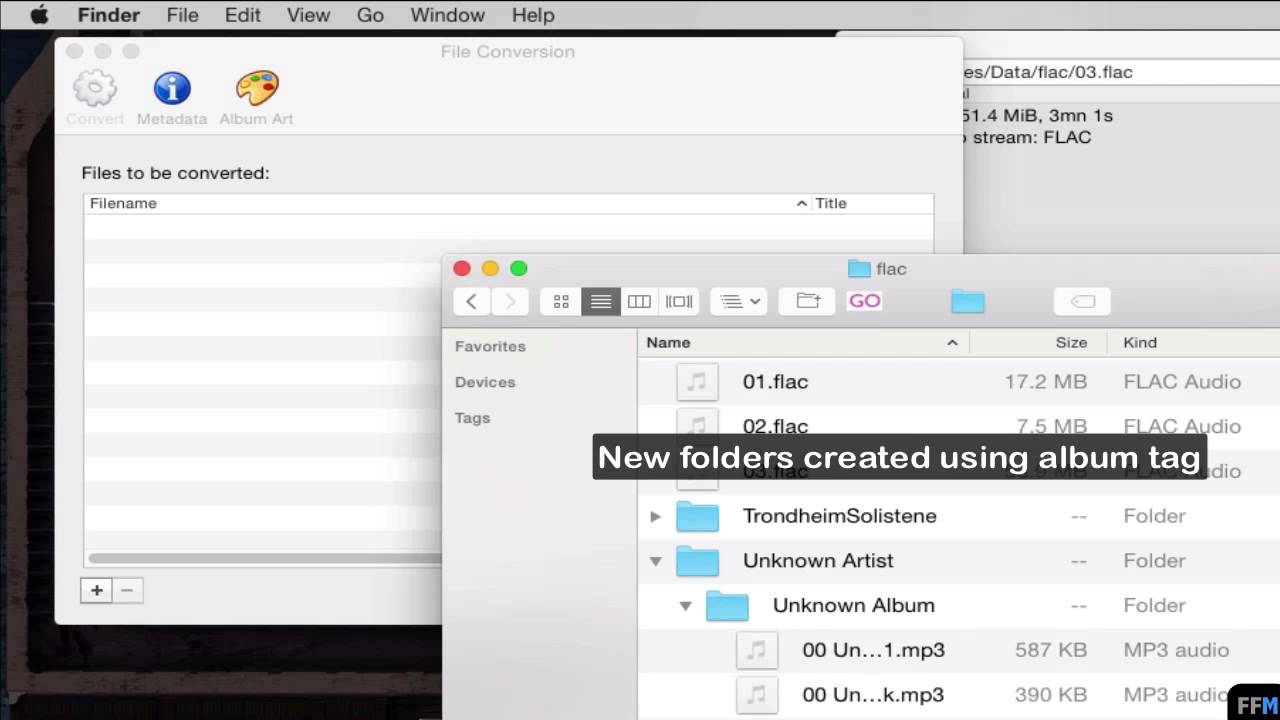The height and width of the screenshot is (720, 1280).
Task: Click the Tags sidebar heading
Action: point(472,418)
